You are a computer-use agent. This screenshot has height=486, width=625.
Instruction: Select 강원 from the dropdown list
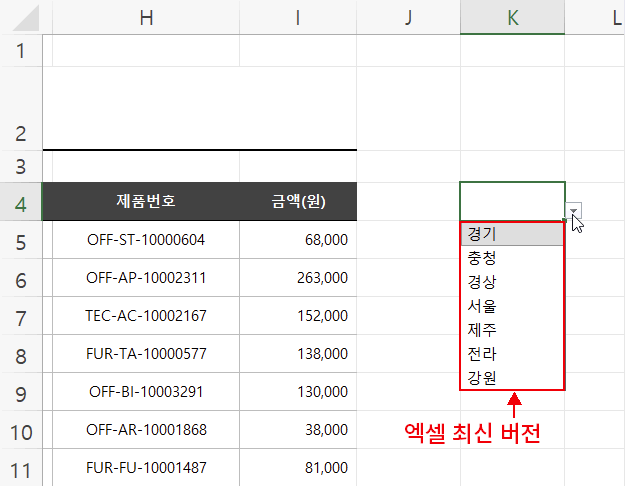tap(512, 378)
